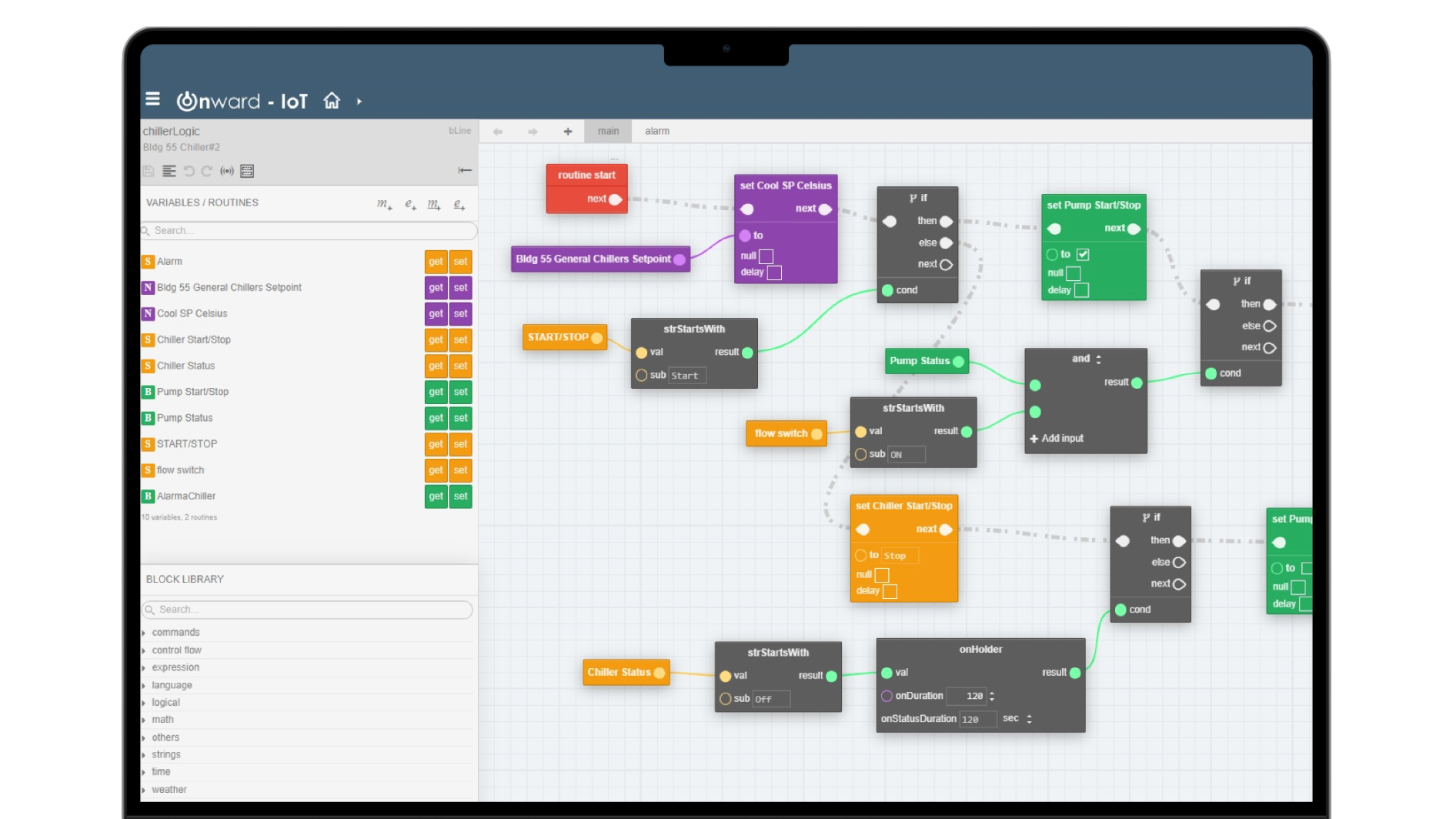Click the Onward IoT logo
Viewport: 1456px width, 819px height.
(x=242, y=101)
